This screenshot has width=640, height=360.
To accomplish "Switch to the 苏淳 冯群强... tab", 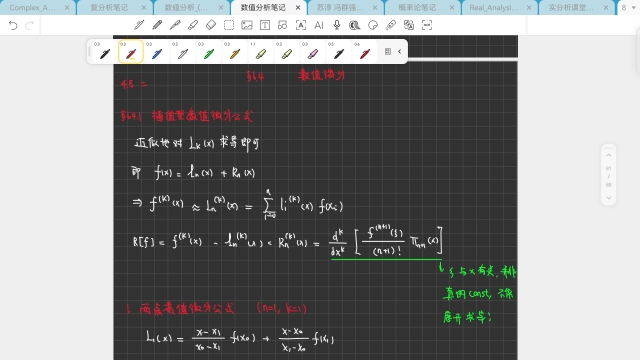I will [x=340, y=8].
